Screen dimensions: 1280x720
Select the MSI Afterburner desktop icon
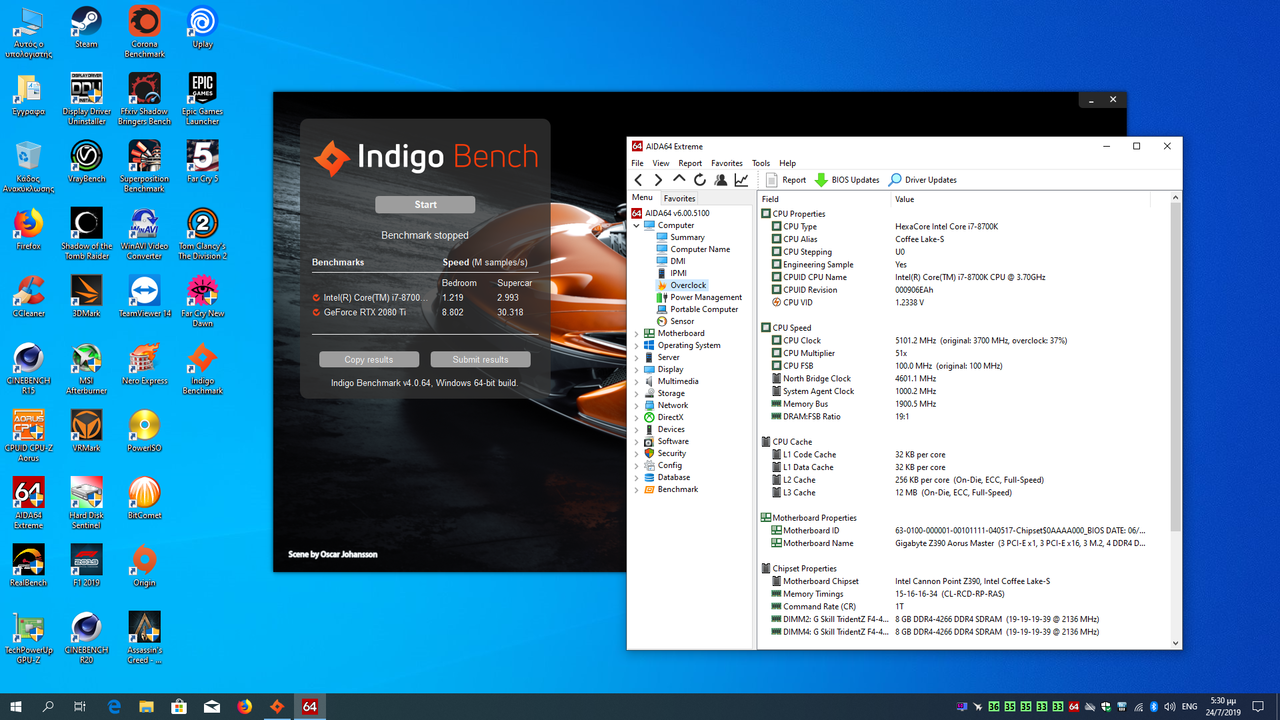(x=86, y=369)
